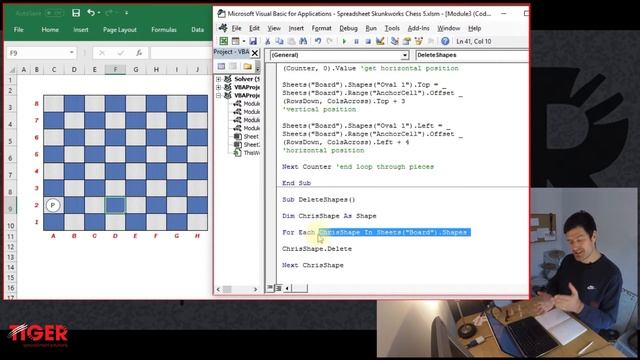Image resolution: width=640 pixels, height=360 pixels.
Task: Click the Cut icon in the VBA toolbar
Action: click(x=268, y=41)
